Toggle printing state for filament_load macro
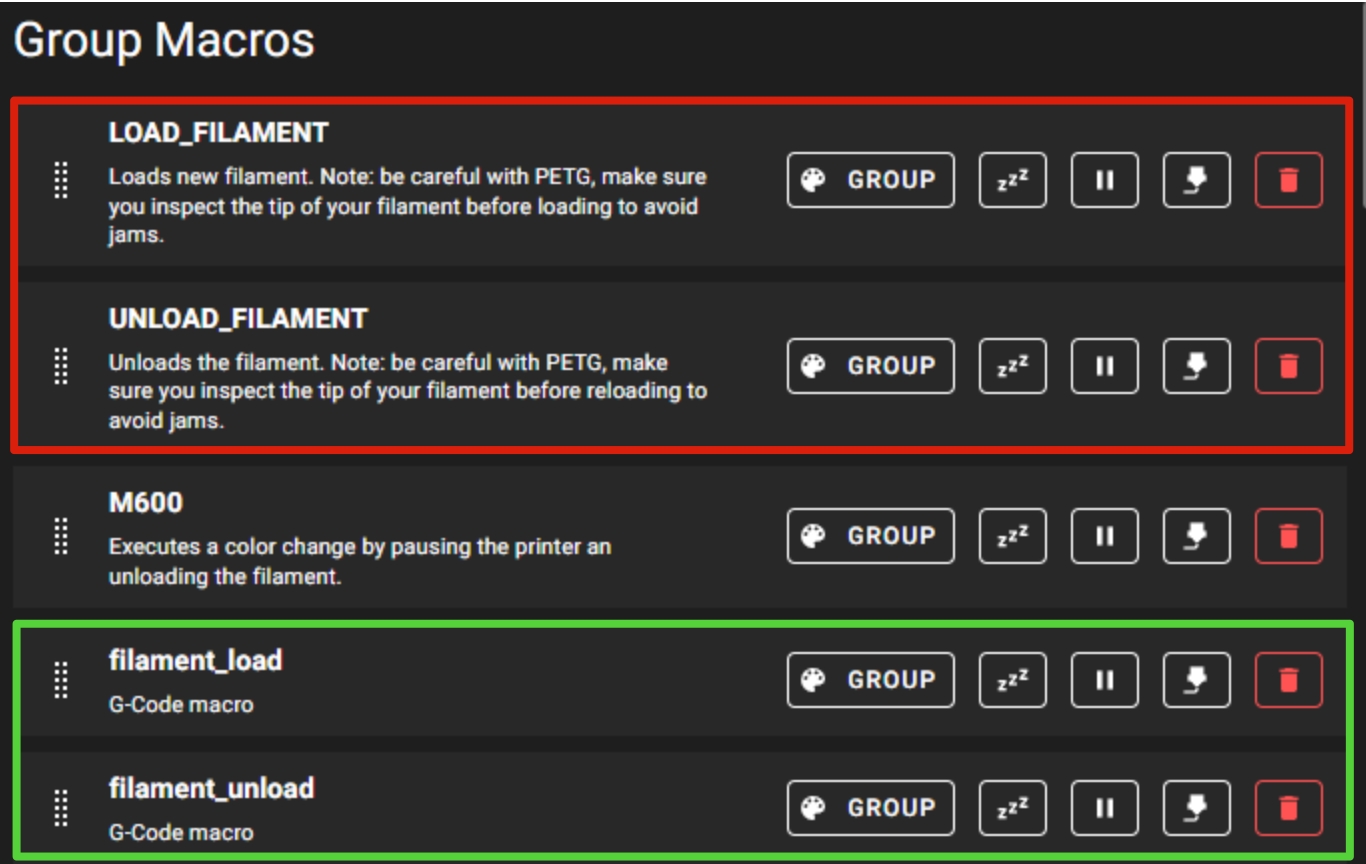 1197,680
